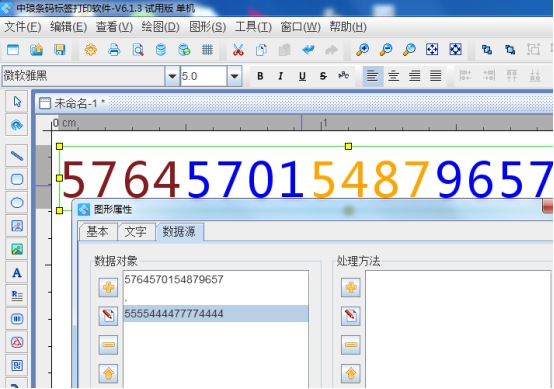Switch to the 文字 tab

pos(135,232)
